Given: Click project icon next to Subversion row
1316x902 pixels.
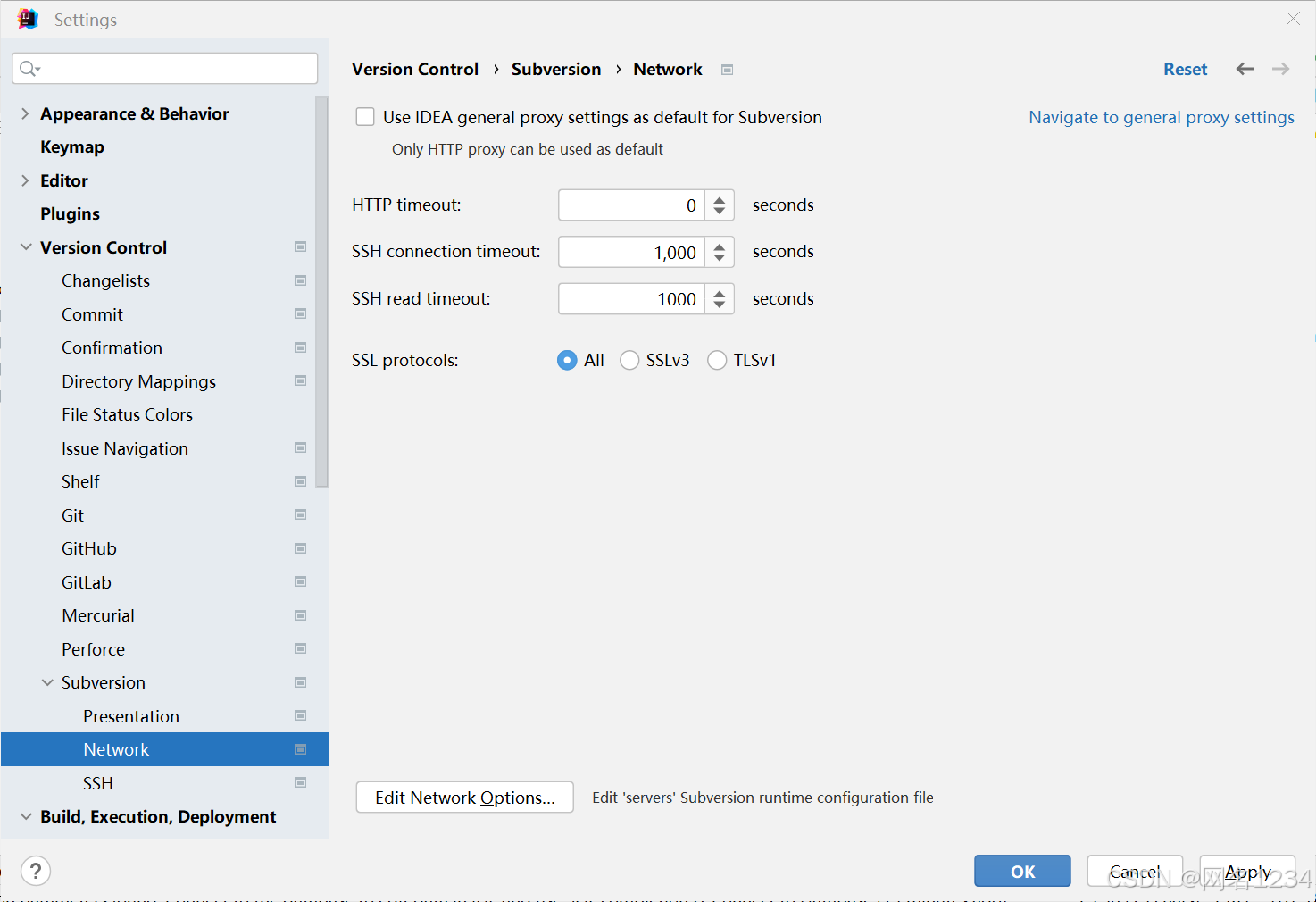Looking at the screenshot, I should (301, 682).
